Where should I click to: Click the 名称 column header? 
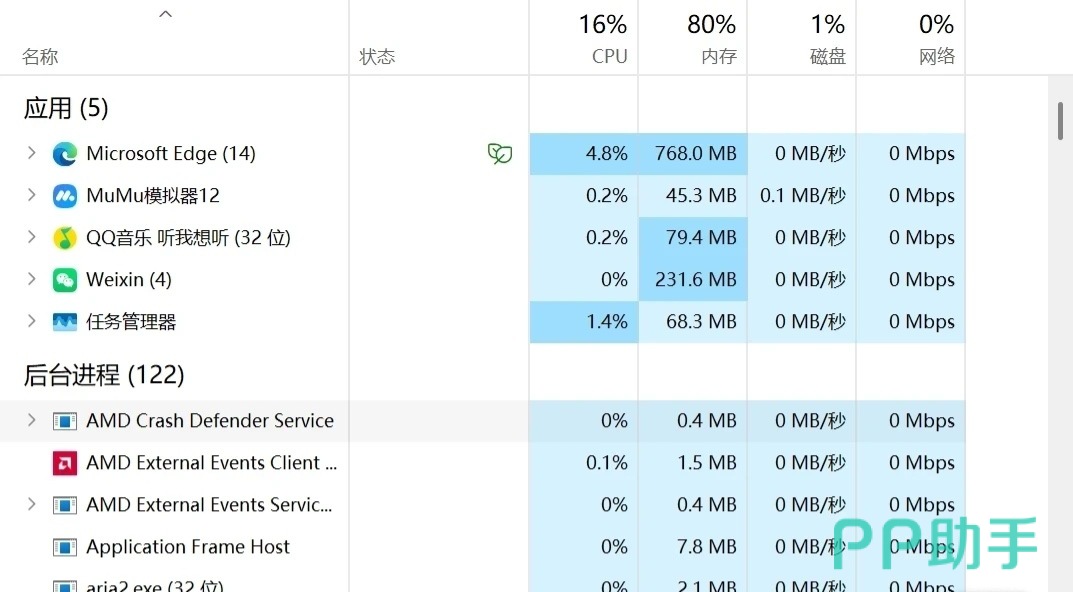point(41,57)
